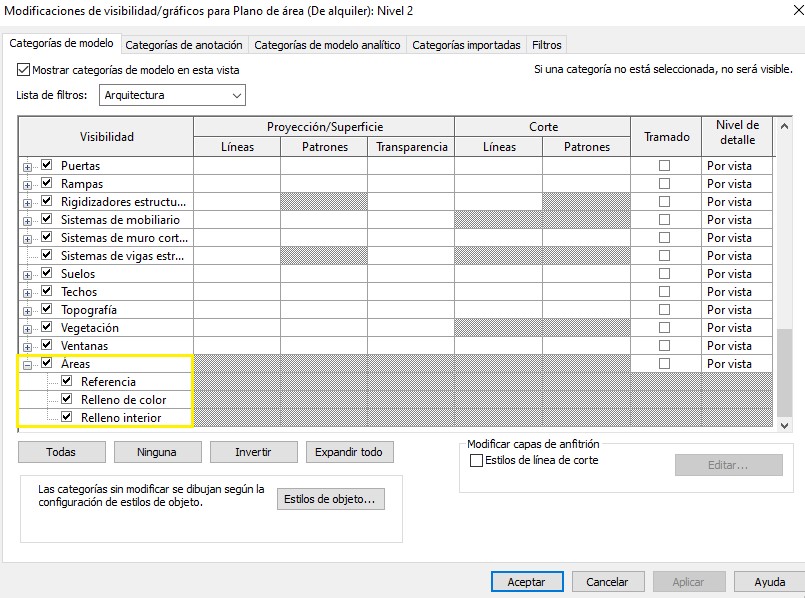Collapse the Áreas tree node
The image size is (805, 598).
pyautogui.click(x=27, y=365)
